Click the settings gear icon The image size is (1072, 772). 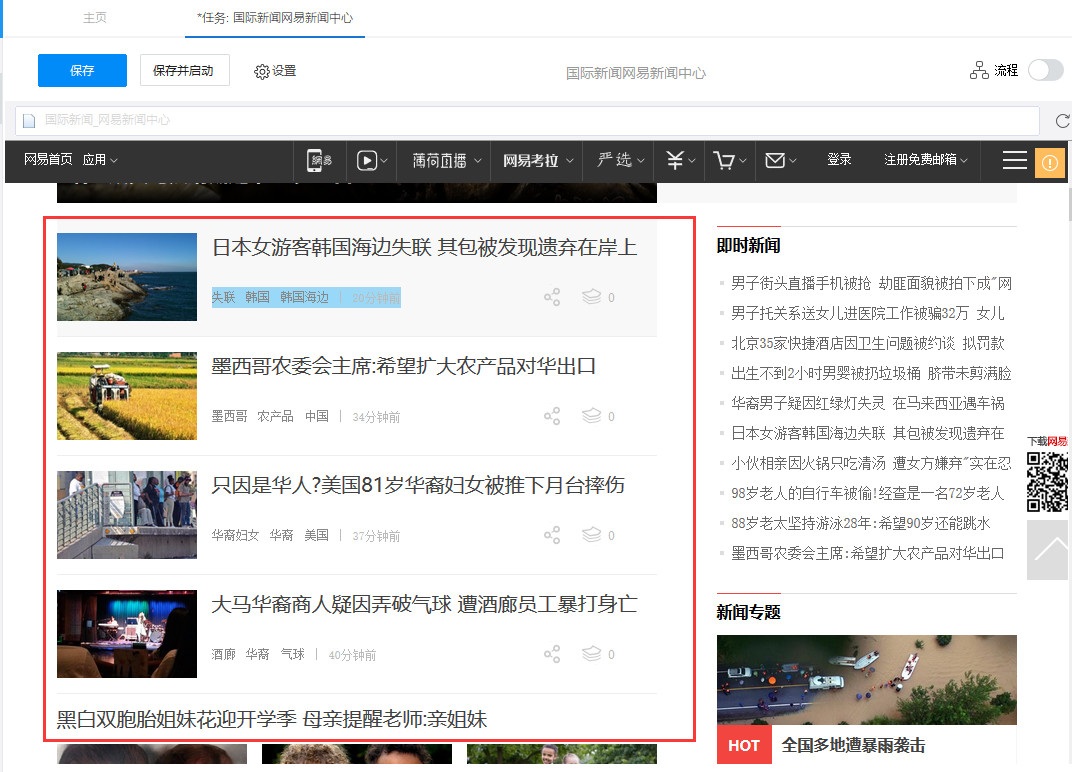pyautogui.click(x=262, y=72)
